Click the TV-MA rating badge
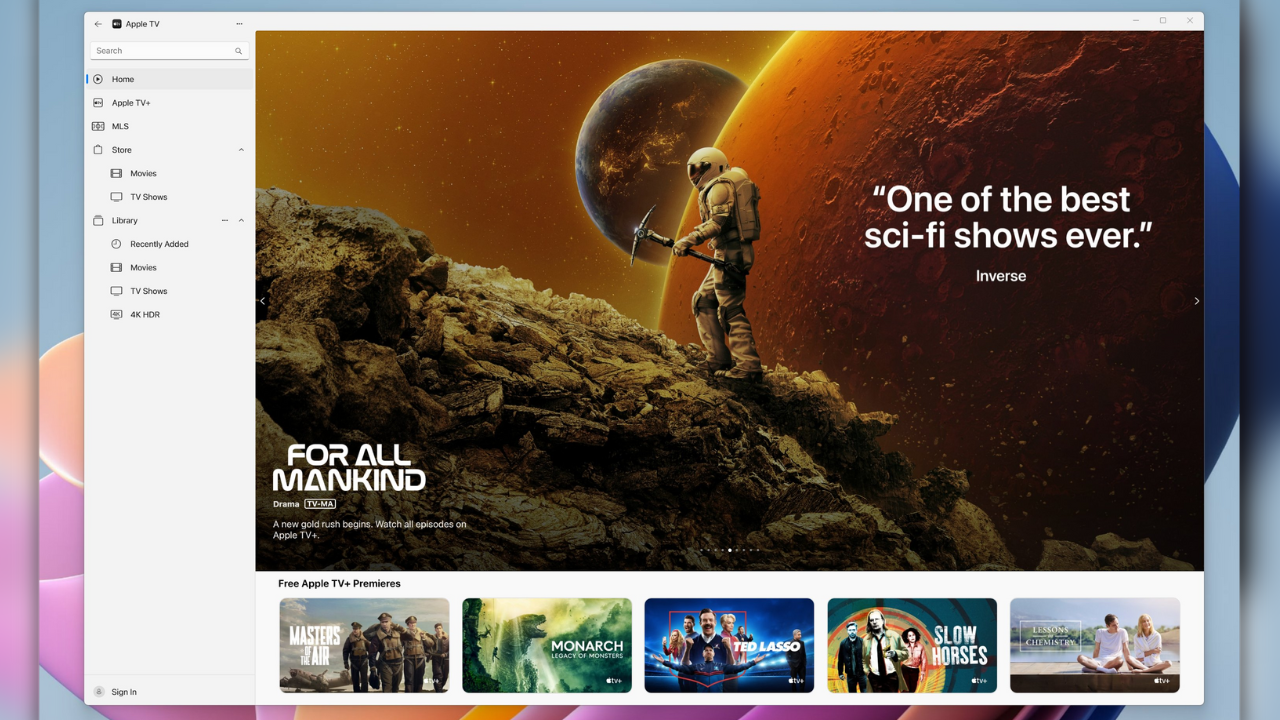This screenshot has width=1280, height=720. 320,504
